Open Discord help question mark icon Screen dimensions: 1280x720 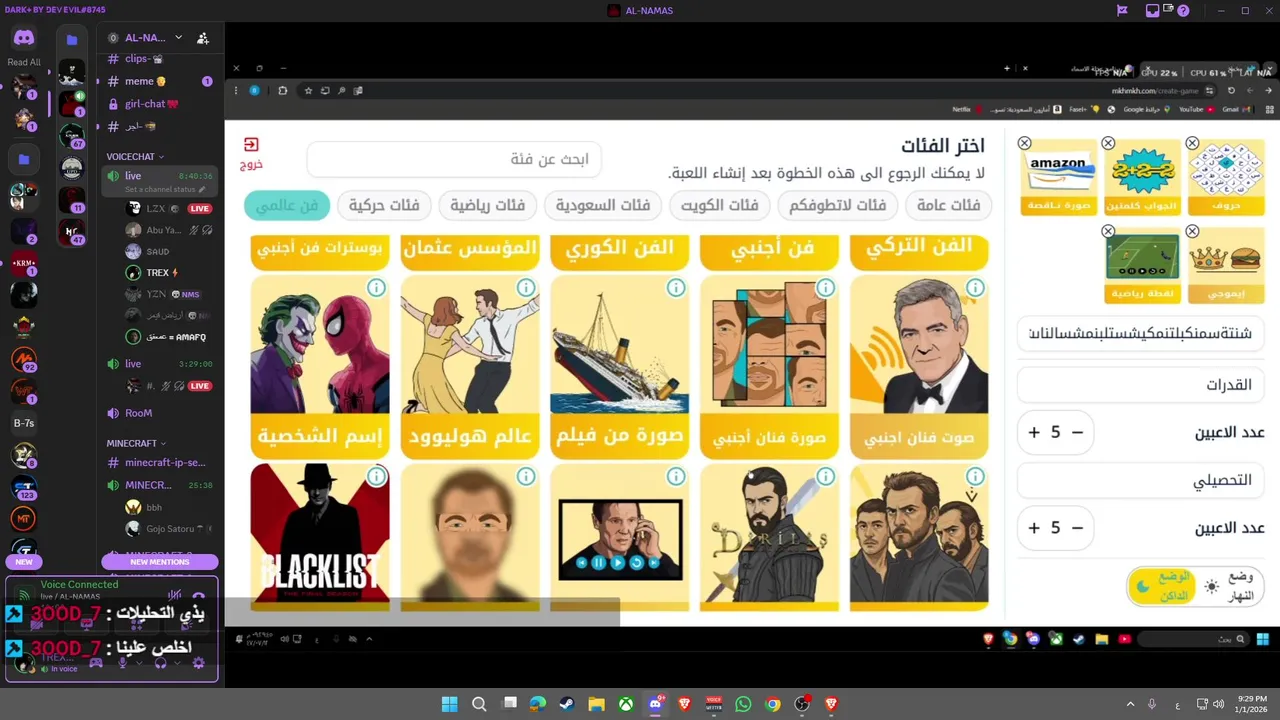(1184, 10)
